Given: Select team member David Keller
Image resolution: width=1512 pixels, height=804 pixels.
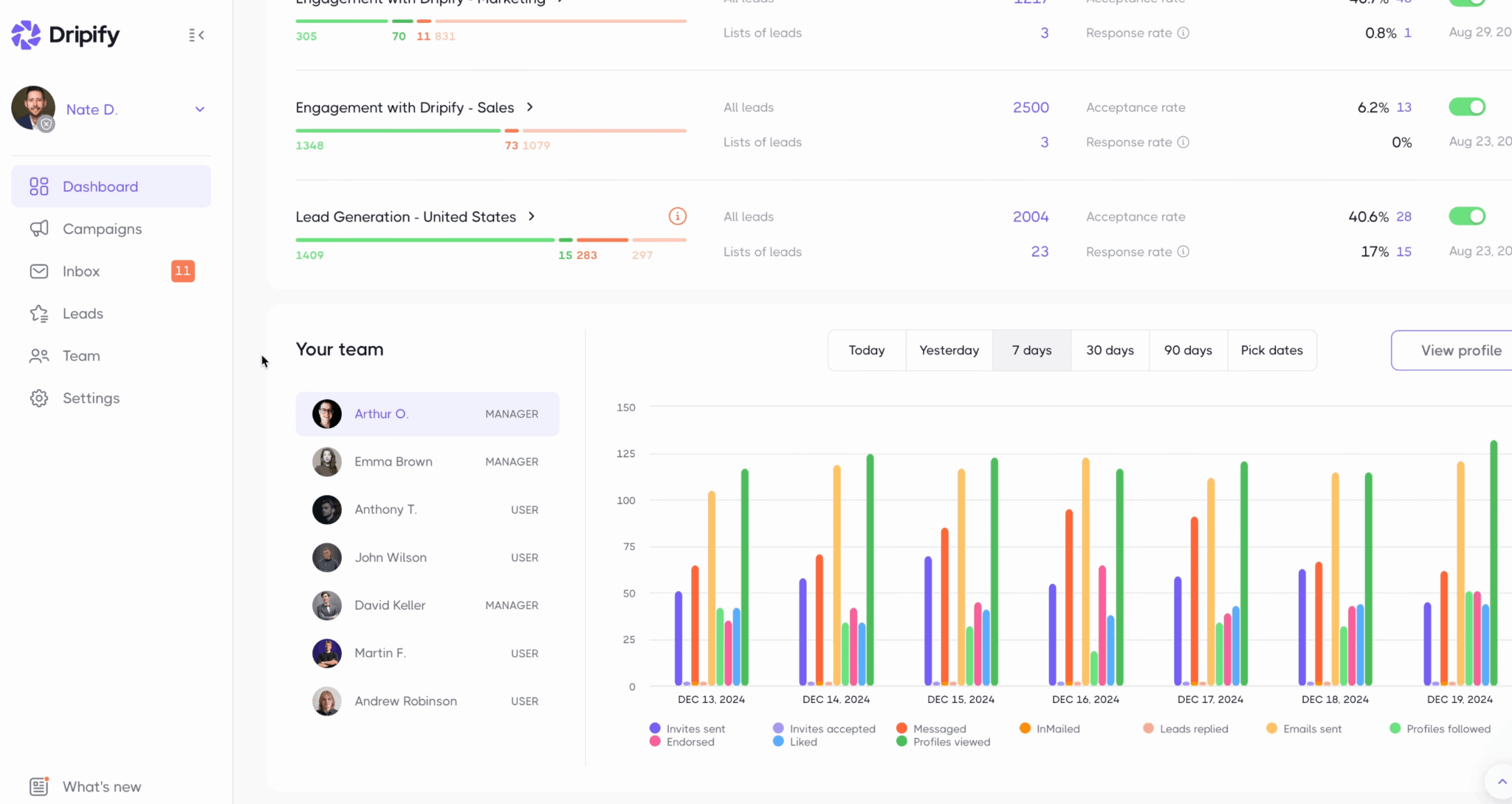Looking at the screenshot, I should click(x=427, y=605).
